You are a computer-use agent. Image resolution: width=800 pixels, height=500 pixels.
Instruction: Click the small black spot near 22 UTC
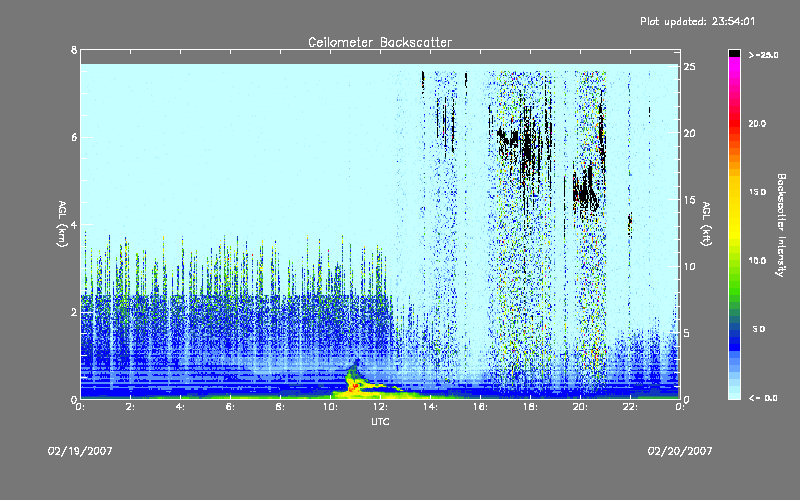click(x=630, y=222)
